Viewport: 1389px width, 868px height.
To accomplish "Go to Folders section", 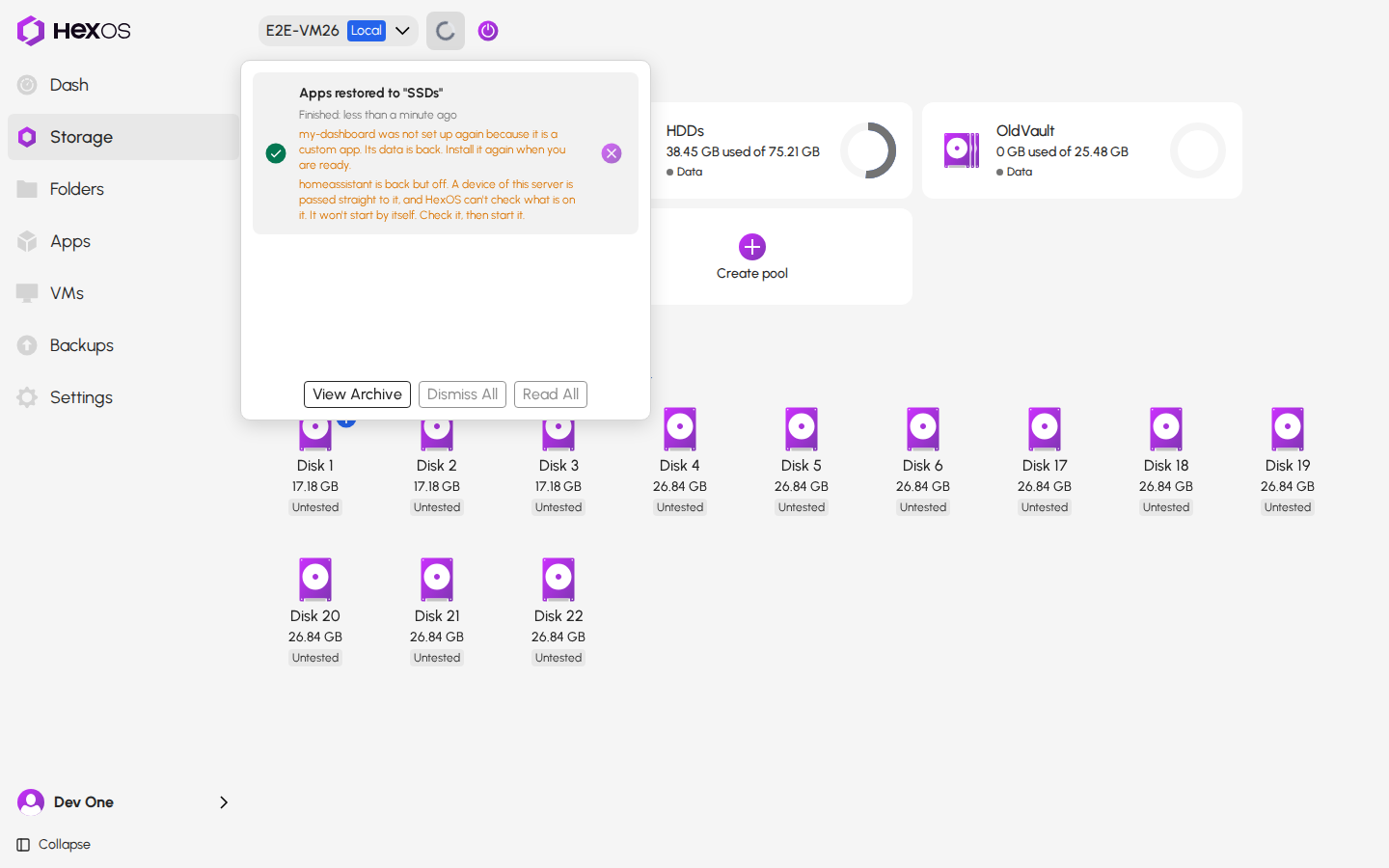I will (x=123, y=189).
